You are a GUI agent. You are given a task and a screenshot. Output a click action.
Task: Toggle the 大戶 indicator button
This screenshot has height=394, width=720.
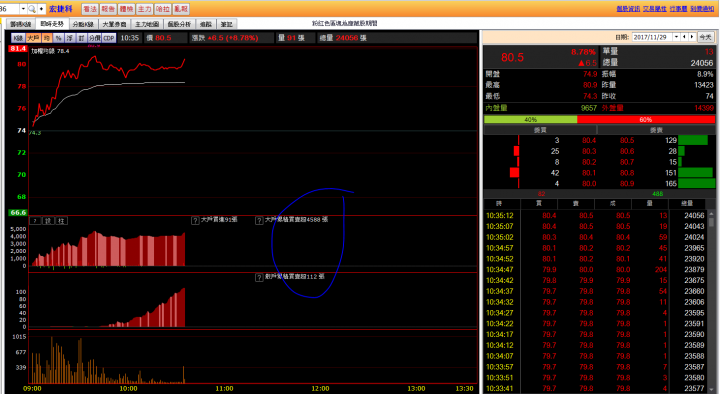click(33, 38)
